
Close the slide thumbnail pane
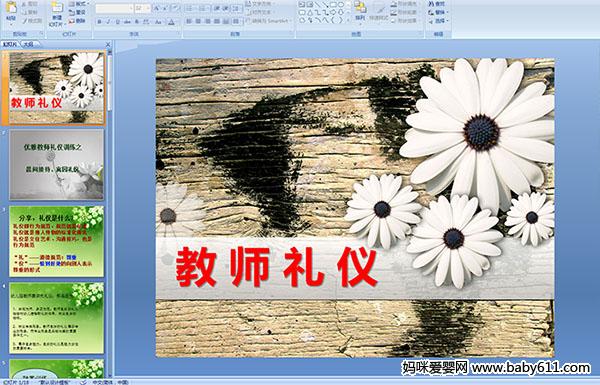108,44
